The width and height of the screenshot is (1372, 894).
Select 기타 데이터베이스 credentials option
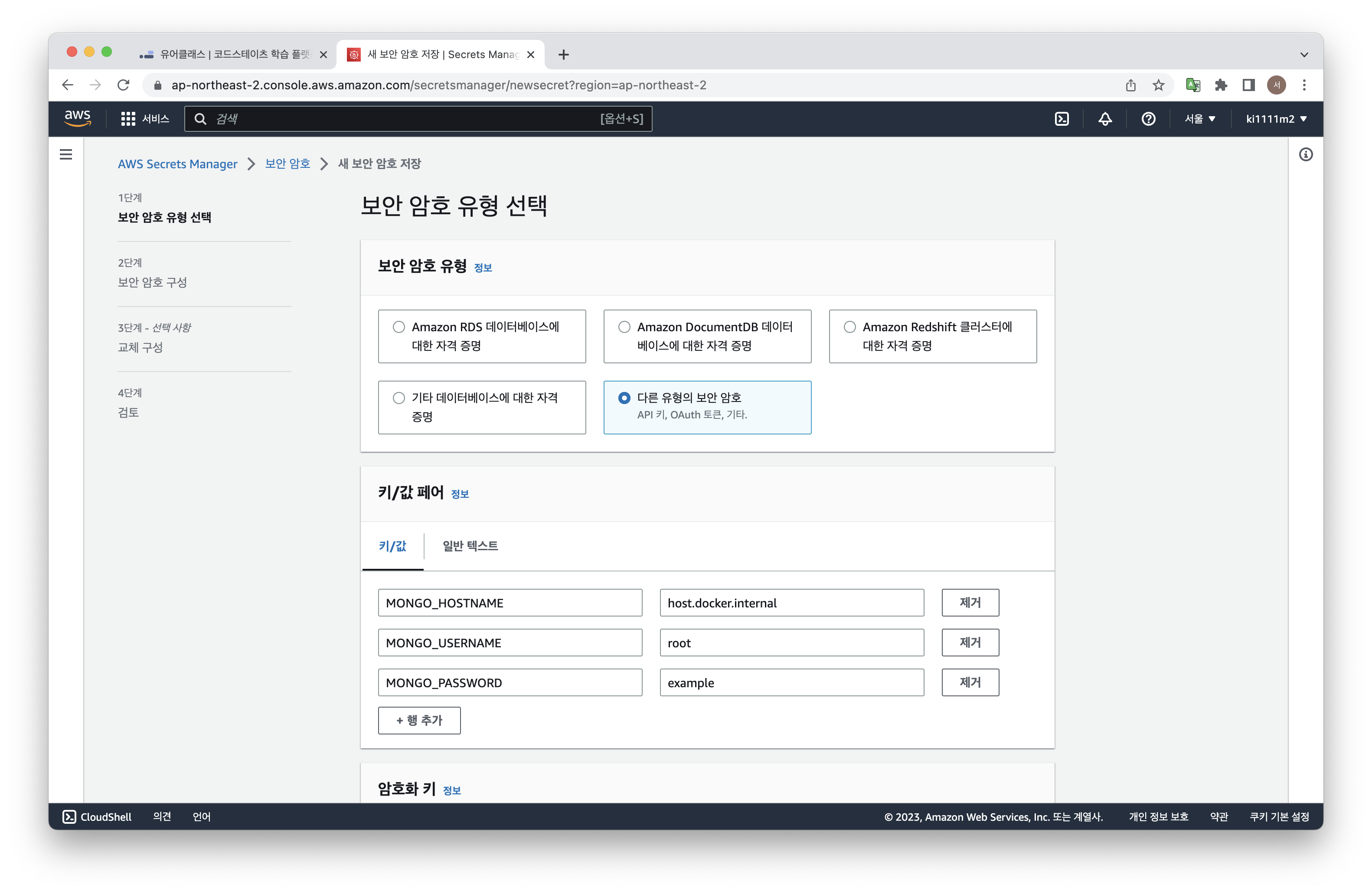click(x=482, y=407)
